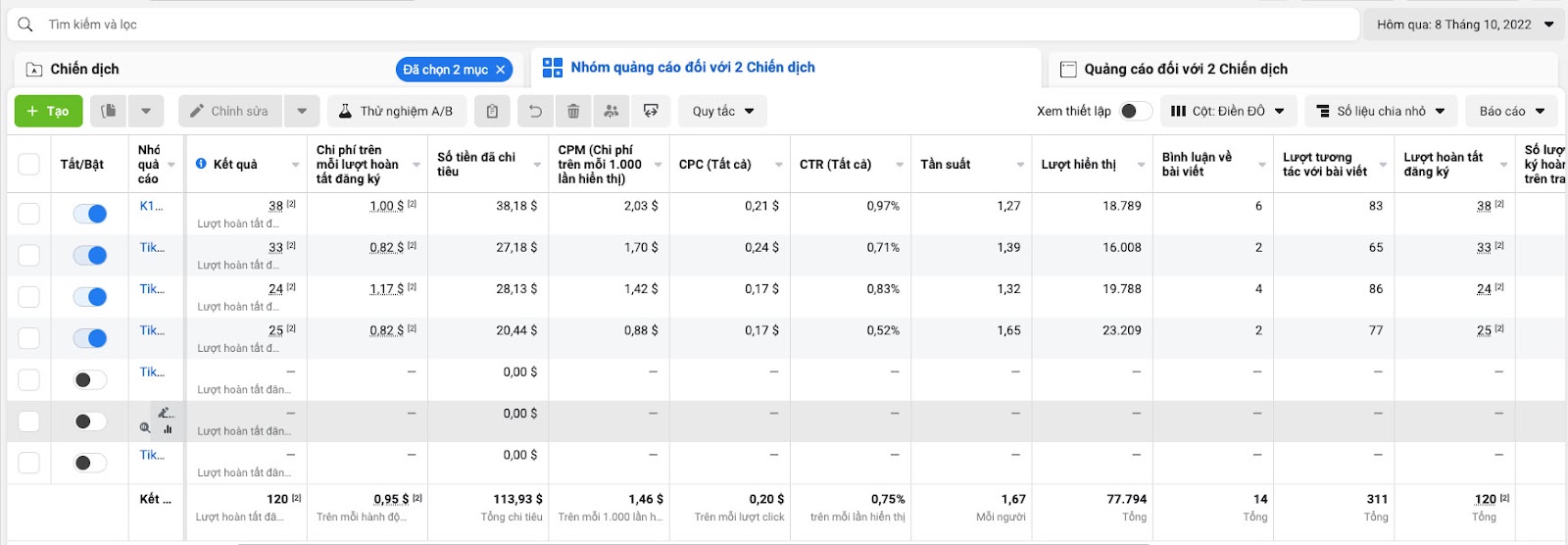Open the Báo cáo dropdown
Screen dimensions: 1568x545
coord(1511,112)
